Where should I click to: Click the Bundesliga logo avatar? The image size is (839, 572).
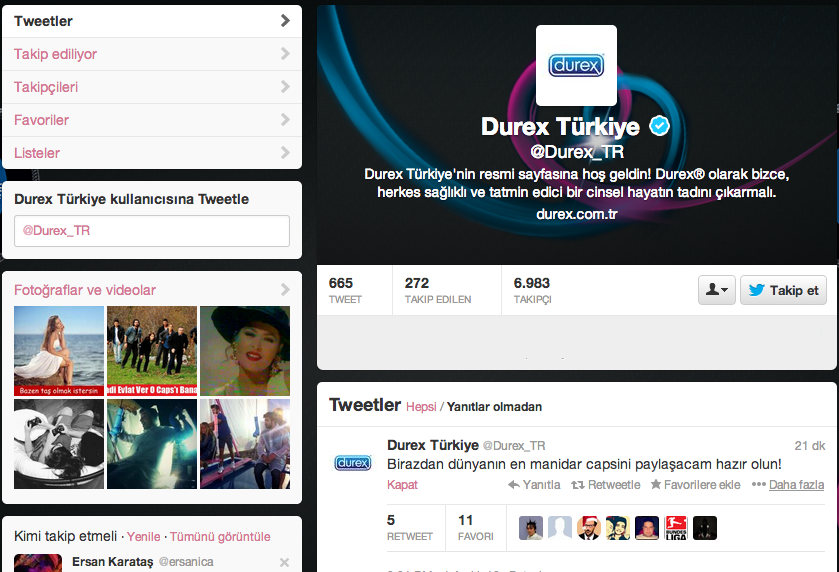point(676,528)
